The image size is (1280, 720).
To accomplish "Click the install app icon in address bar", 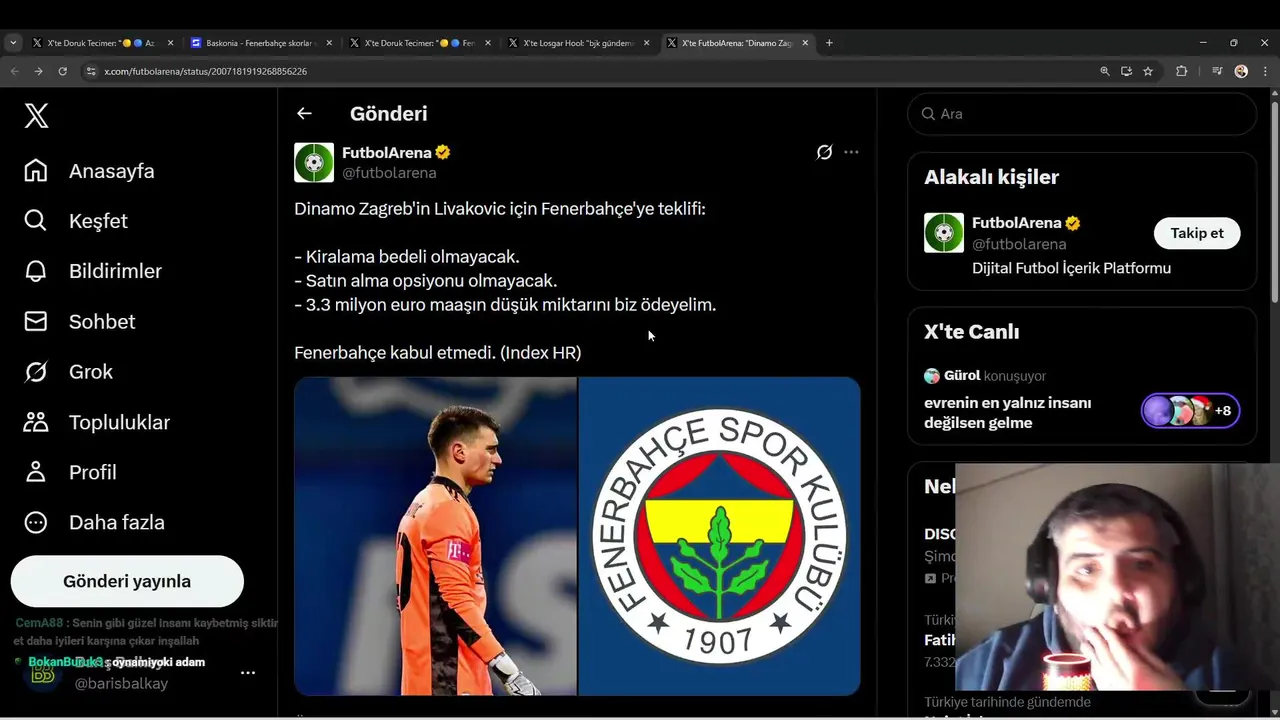I will click(1126, 71).
